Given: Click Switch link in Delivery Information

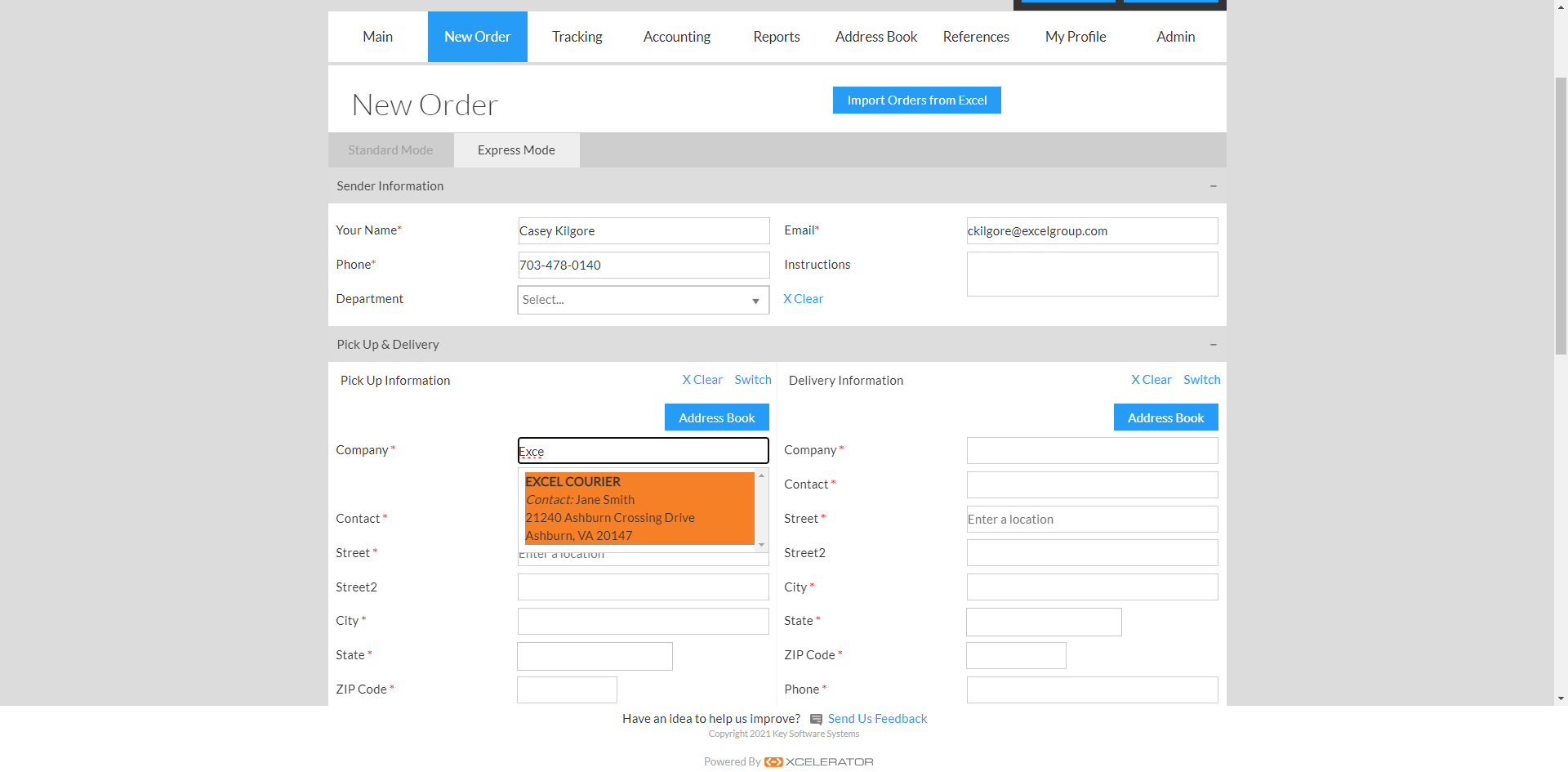Looking at the screenshot, I should point(1202,380).
